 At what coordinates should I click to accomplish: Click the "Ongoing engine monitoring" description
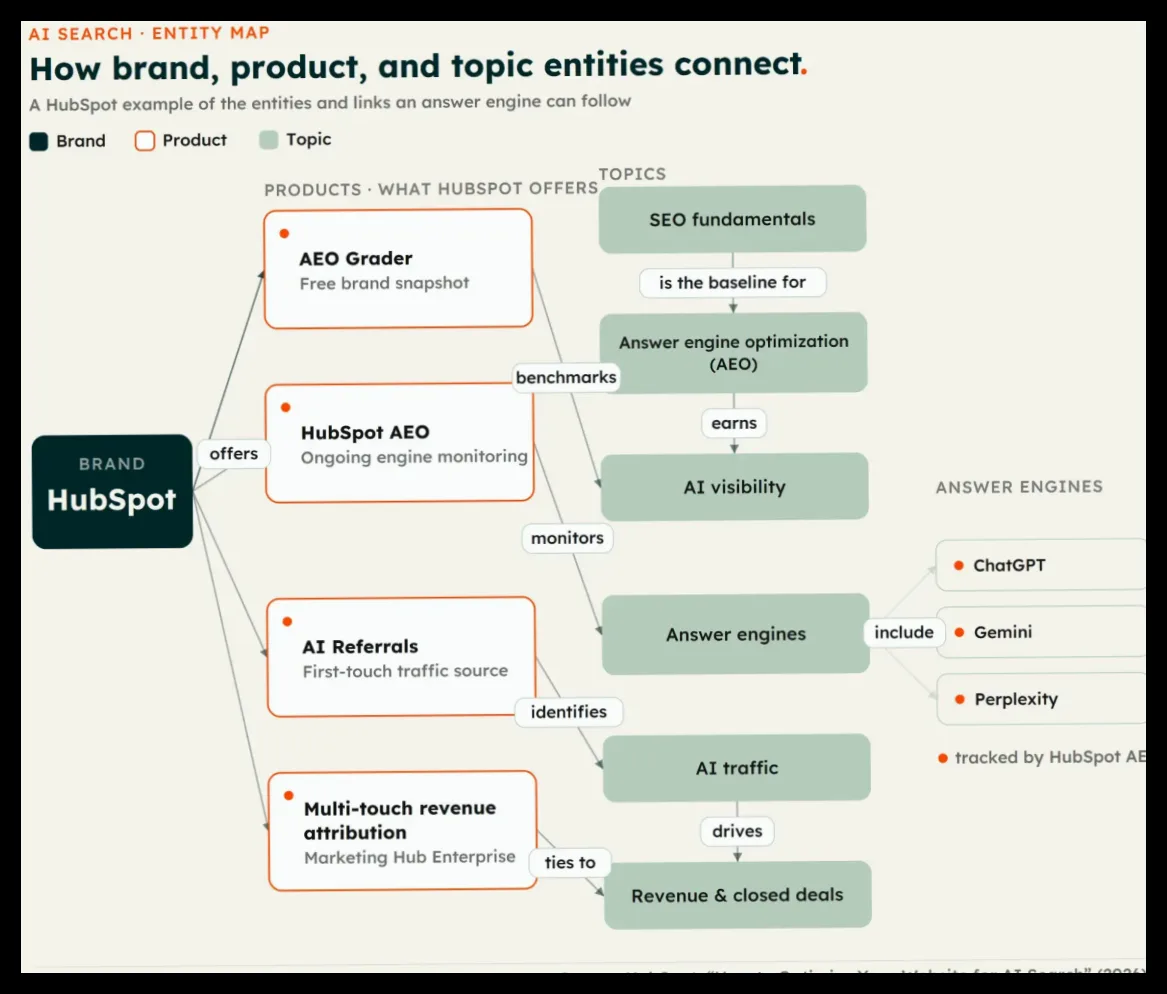click(415, 457)
